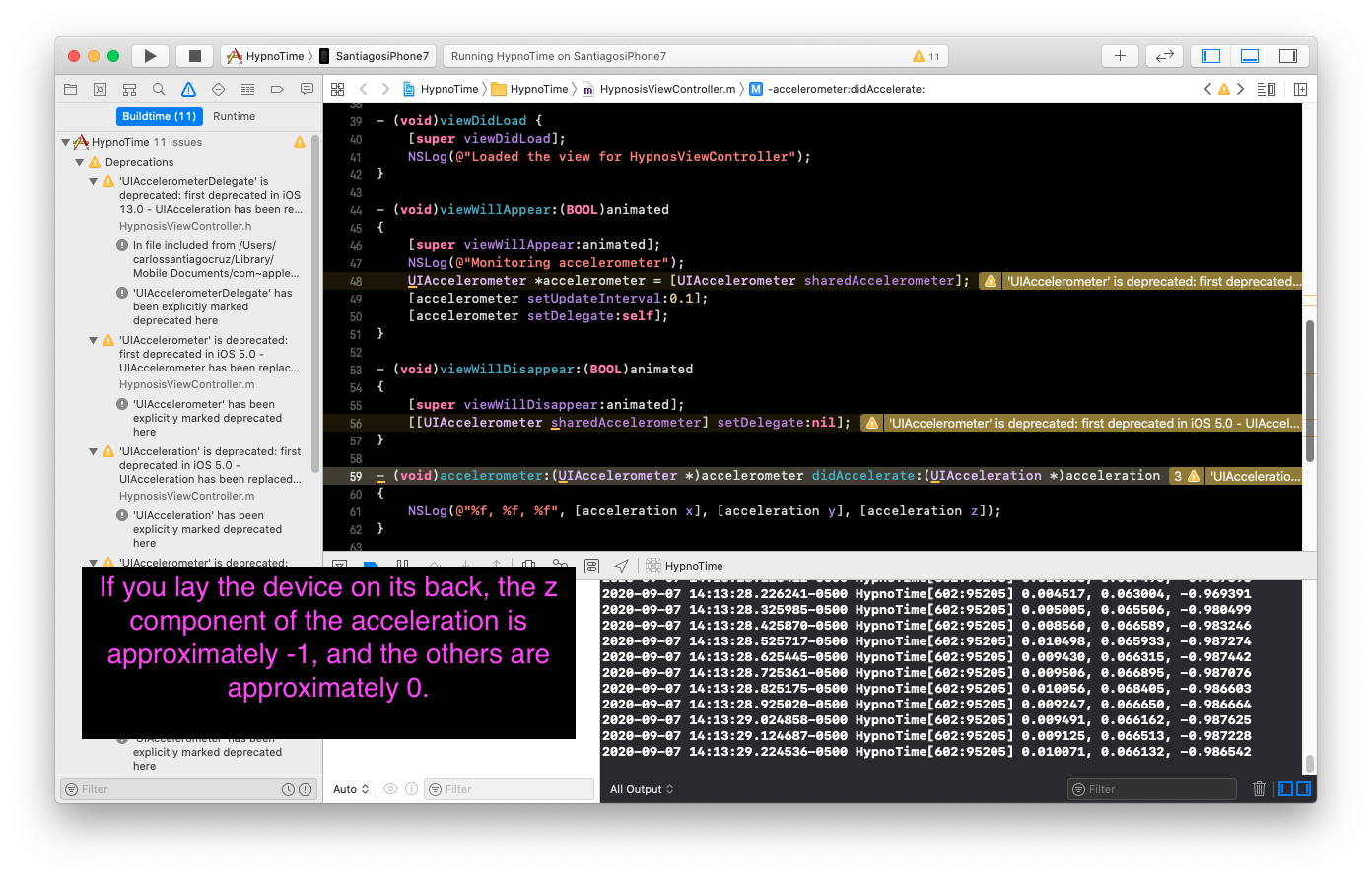Image resolution: width=1372 pixels, height=876 pixels.
Task: Add an editor on the right
Action: point(1300,89)
